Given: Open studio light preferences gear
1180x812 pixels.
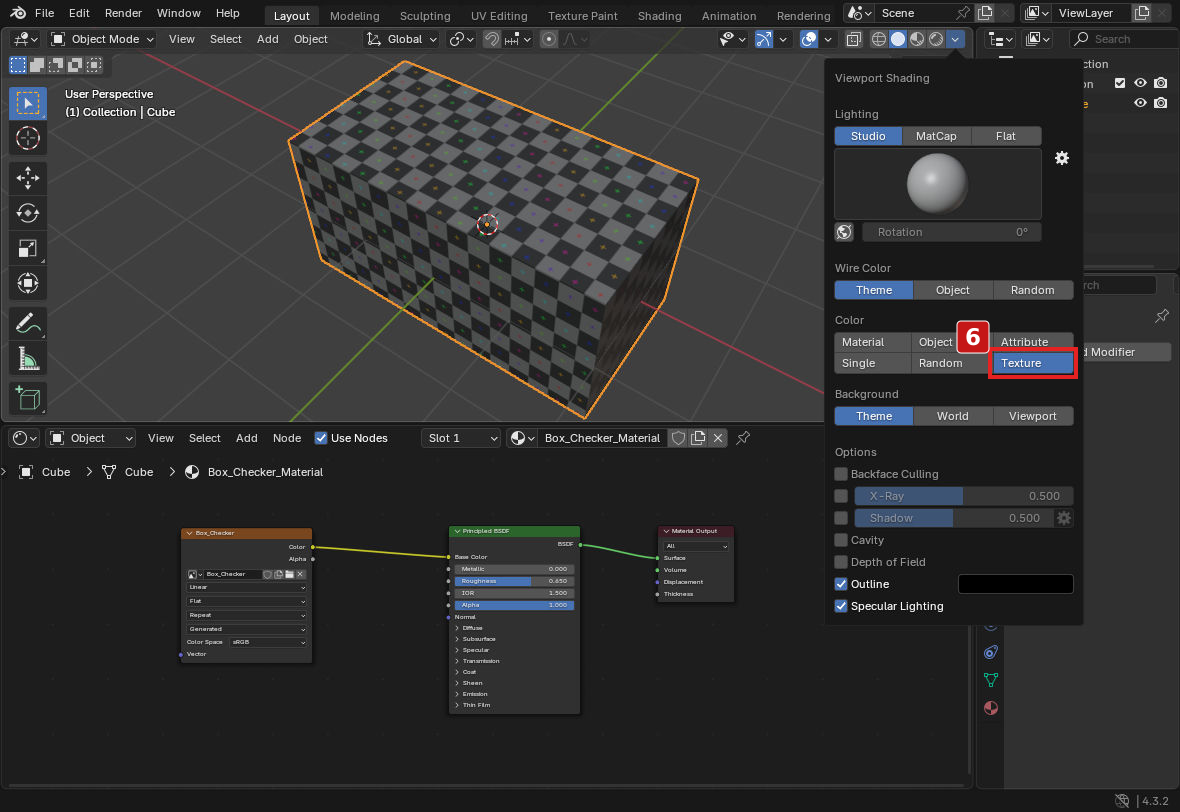Looking at the screenshot, I should [1062, 158].
